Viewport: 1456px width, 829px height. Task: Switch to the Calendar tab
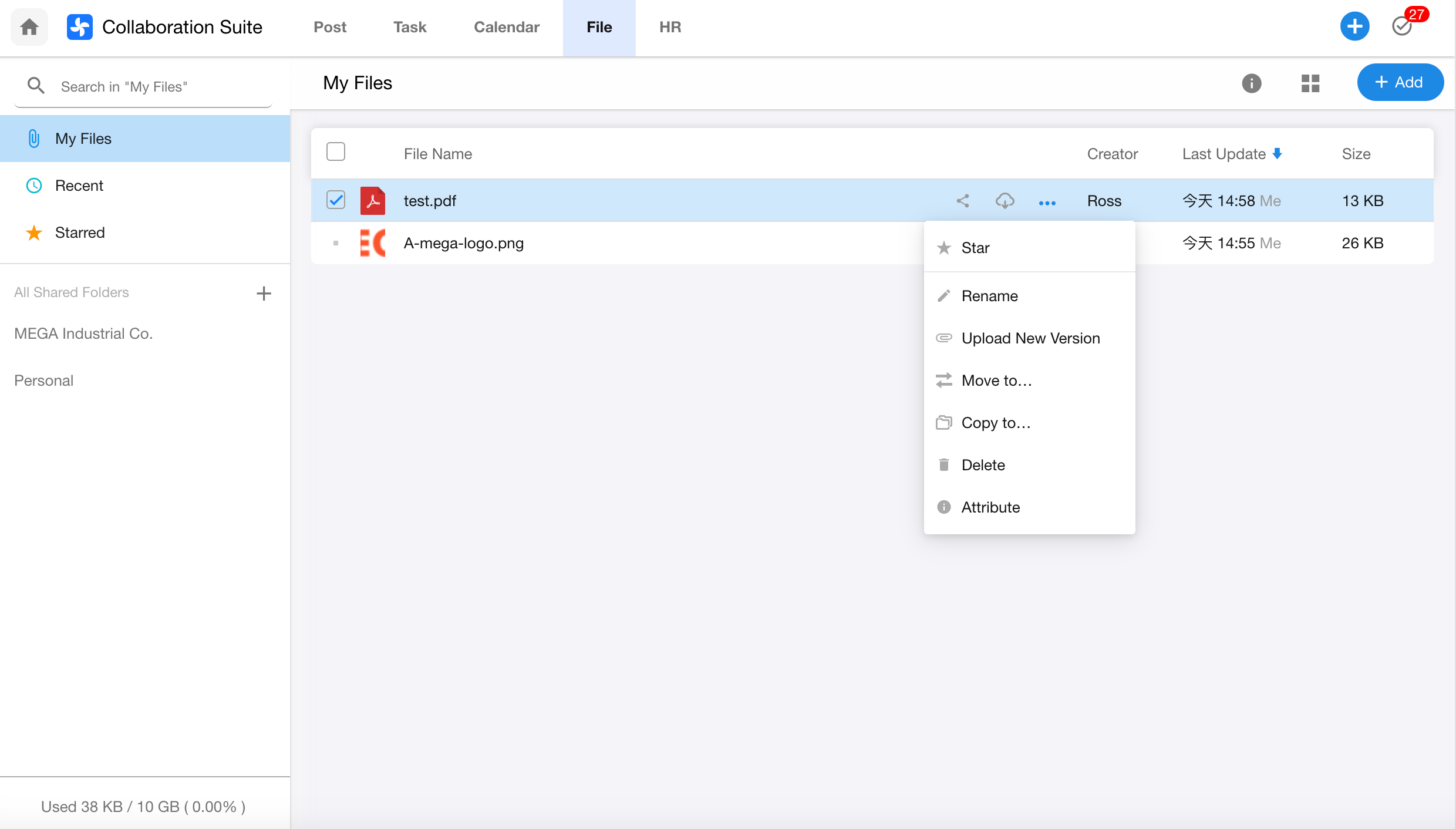click(x=506, y=27)
